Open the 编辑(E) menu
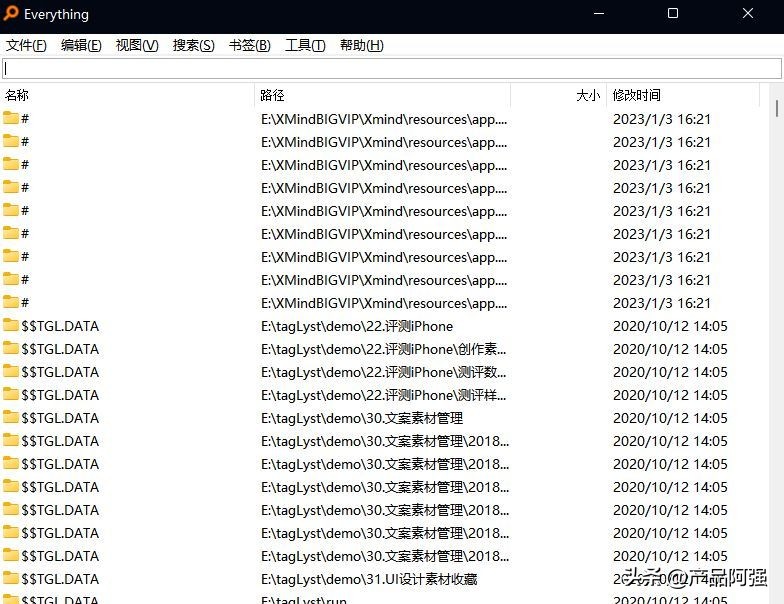 (81, 46)
